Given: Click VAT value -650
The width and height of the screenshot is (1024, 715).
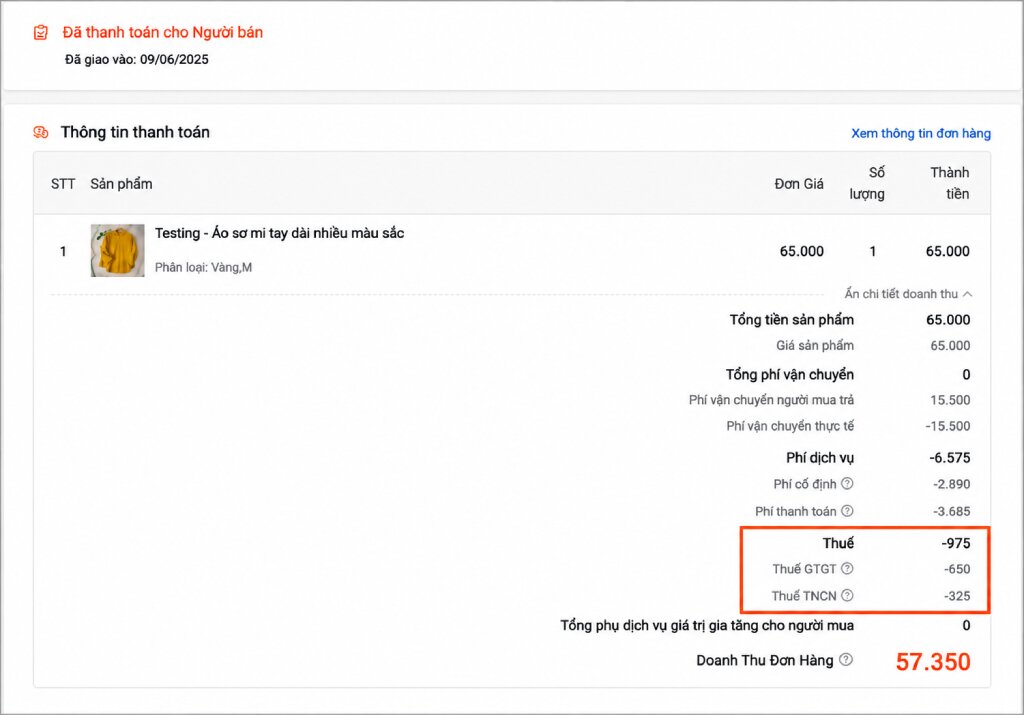Looking at the screenshot, I should click(957, 569).
